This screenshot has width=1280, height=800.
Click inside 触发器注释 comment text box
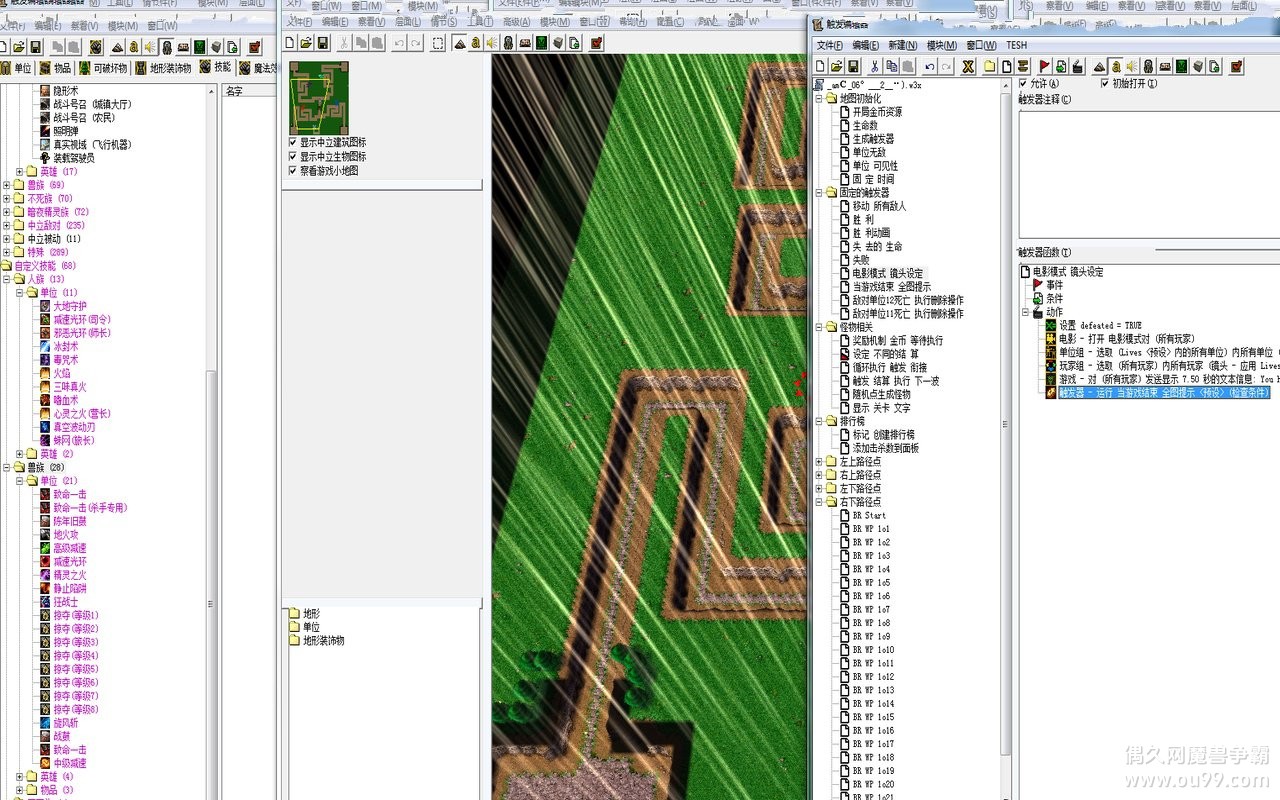[1148, 173]
